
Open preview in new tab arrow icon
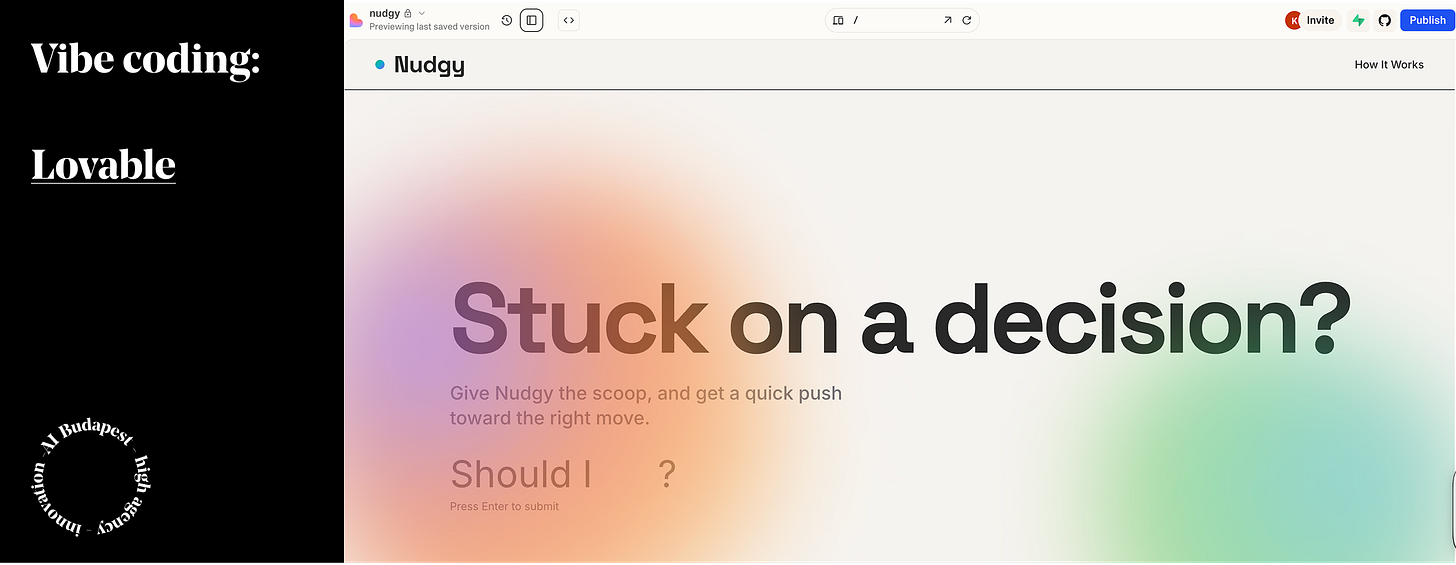pyautogui.click(x=947, y=20)
